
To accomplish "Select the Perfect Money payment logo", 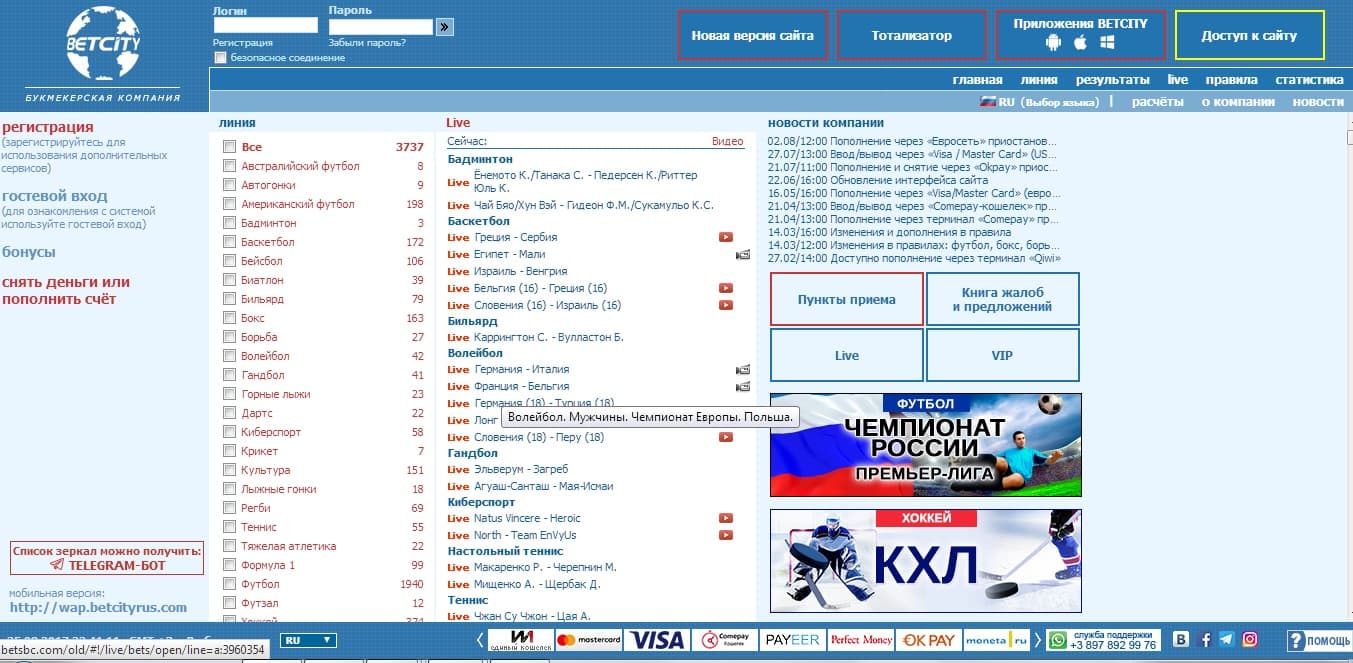I will tap(861, 640).
